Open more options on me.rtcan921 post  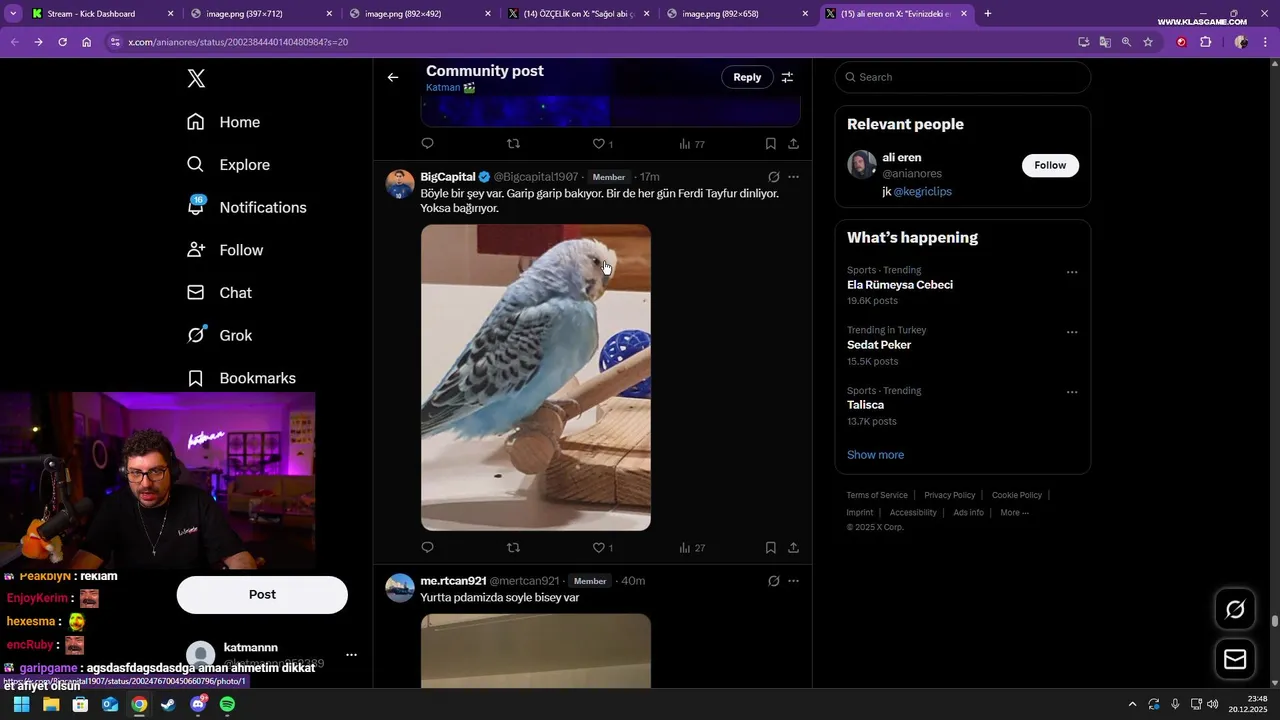[794, 581]
